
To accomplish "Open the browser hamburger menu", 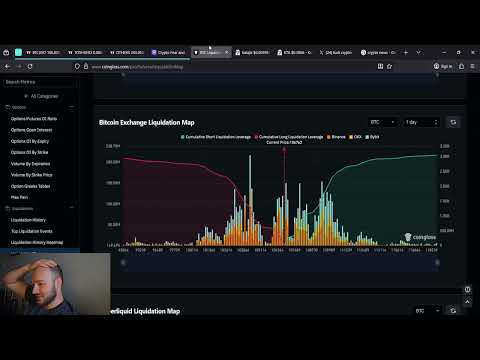I will pyautogui.click(x=472, y=66).
